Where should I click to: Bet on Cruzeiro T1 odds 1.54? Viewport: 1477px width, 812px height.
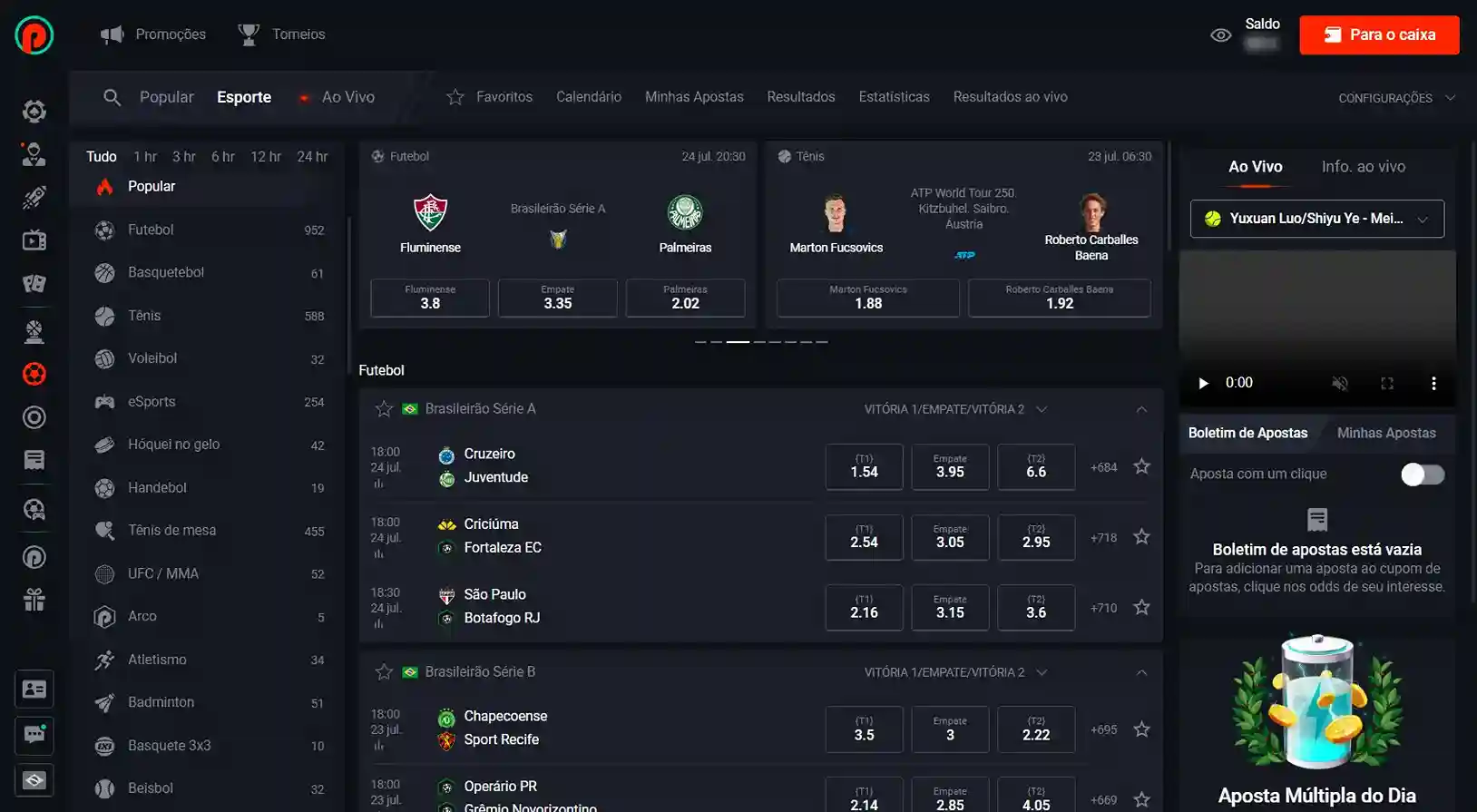coord(864,466)
